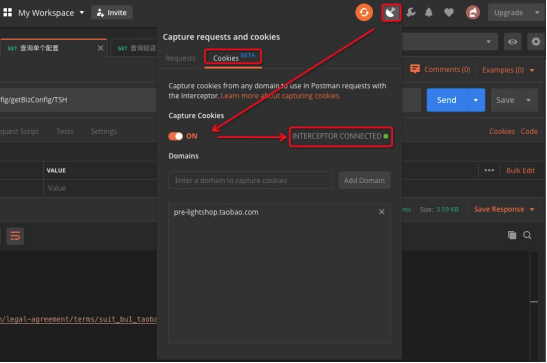Click the response body vertical scrollbar

pos(534,305)
